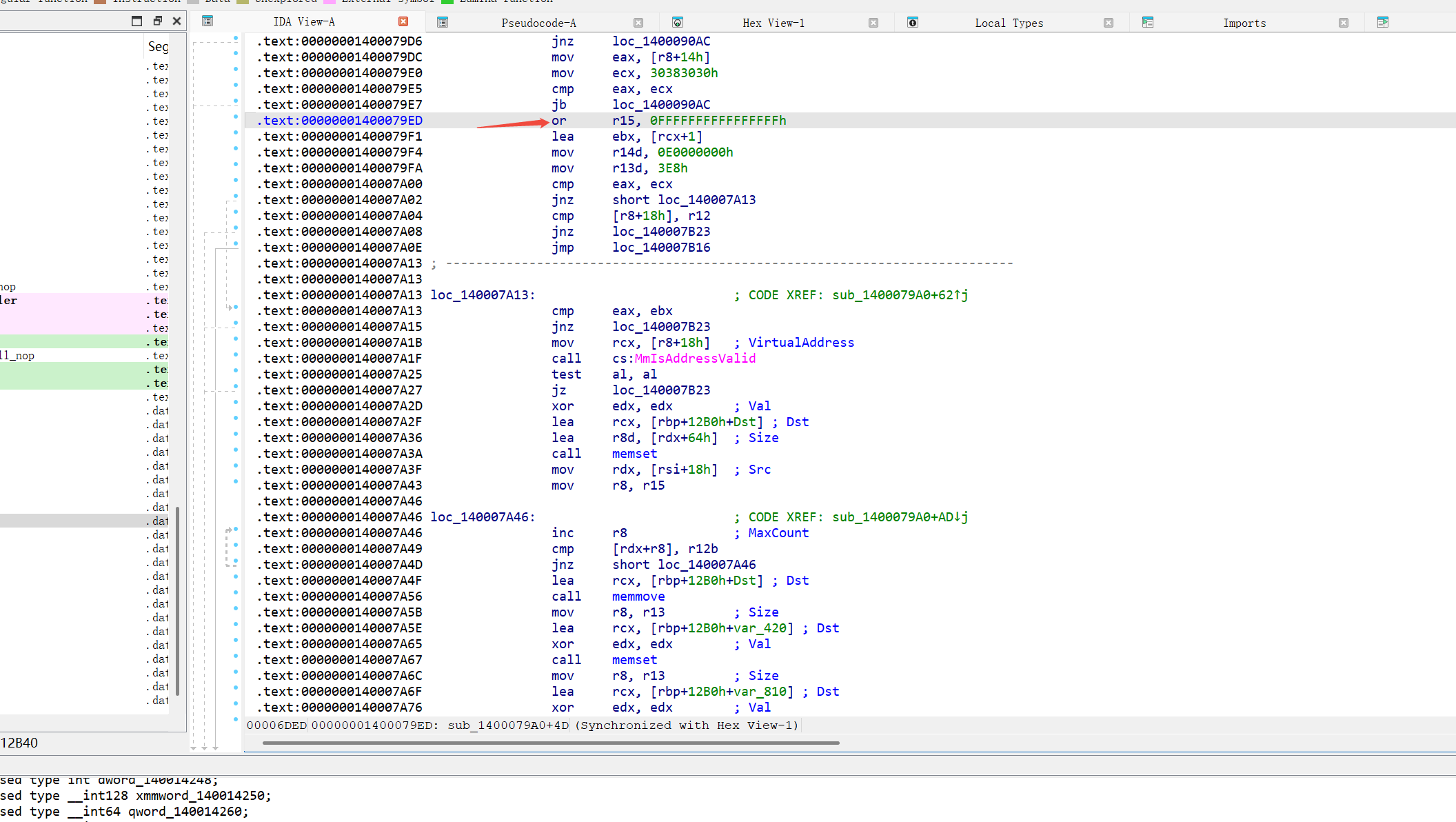Click the 12B40 line indicator under functions list
The width and height of the screenshot is (1456, 822).
coord(19,743)
